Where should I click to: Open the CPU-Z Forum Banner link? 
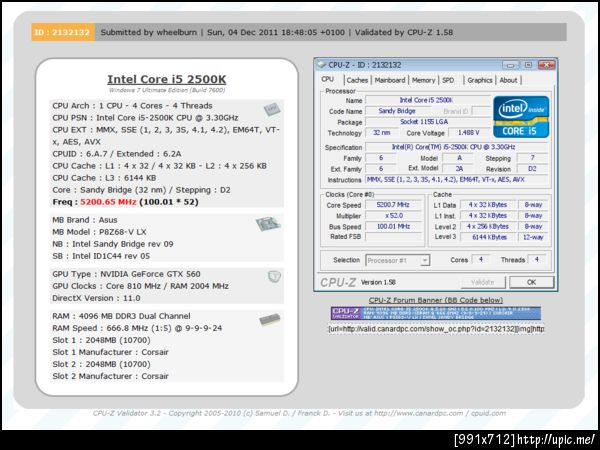click(x=435, y=300)
